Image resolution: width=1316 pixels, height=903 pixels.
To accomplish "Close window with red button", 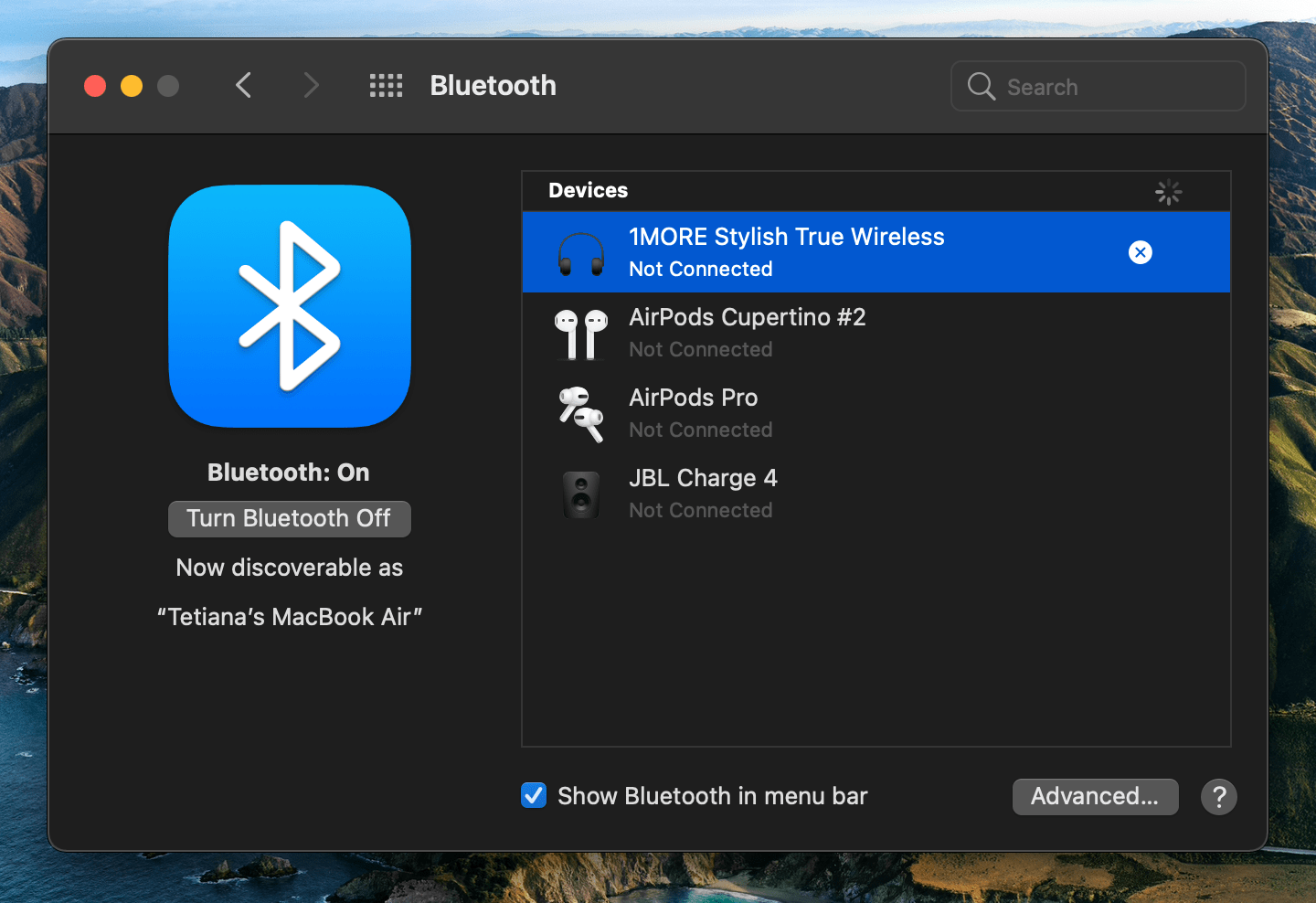I will click(95, 86).
